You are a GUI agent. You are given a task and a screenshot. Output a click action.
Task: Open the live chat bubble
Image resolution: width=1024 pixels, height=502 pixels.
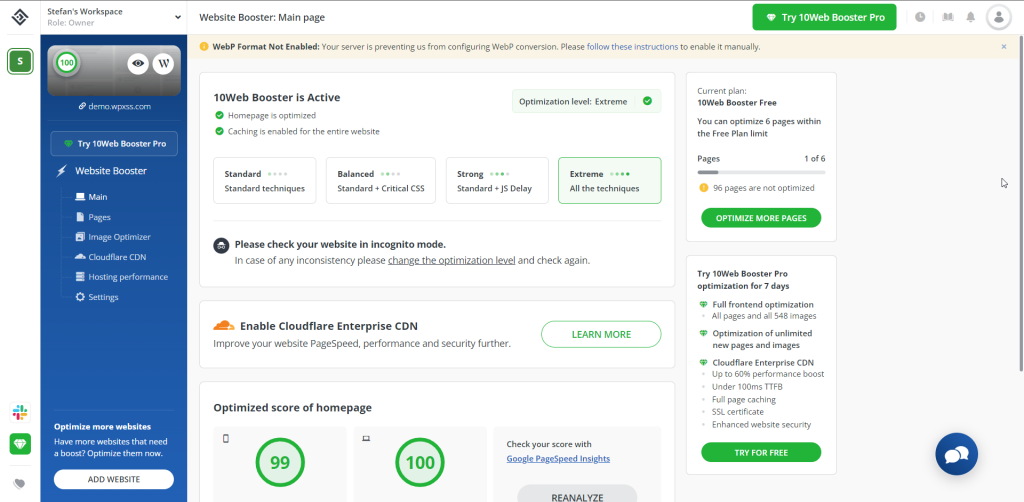pyautogui.click(x=956, y=454)
